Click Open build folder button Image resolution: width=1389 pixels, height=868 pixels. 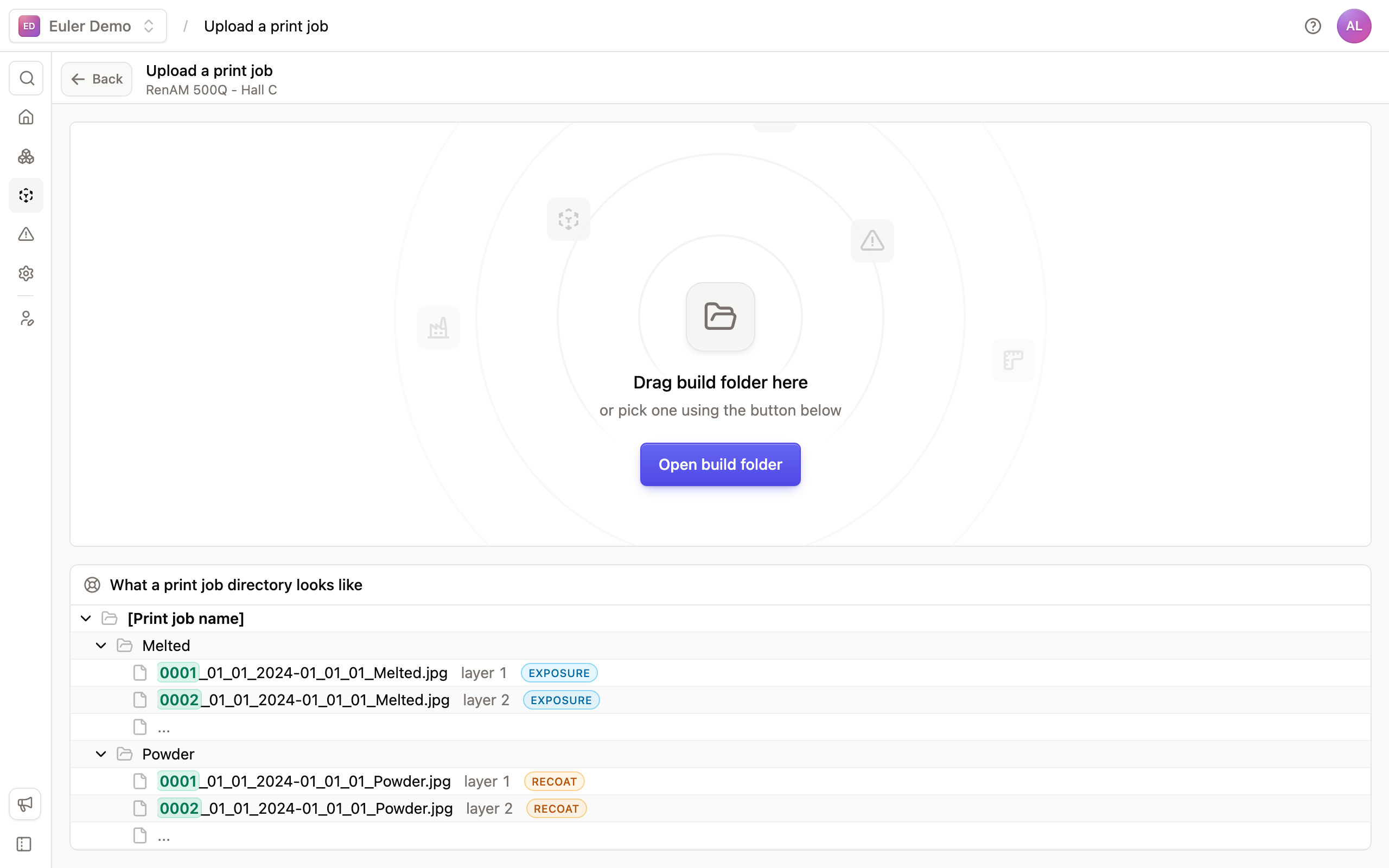click(721, 464)
